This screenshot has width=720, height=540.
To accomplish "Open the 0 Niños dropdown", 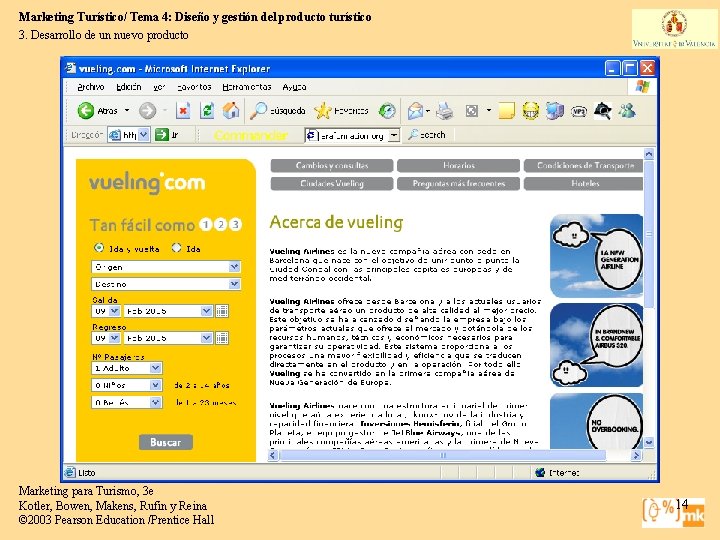I will point(156,385).
